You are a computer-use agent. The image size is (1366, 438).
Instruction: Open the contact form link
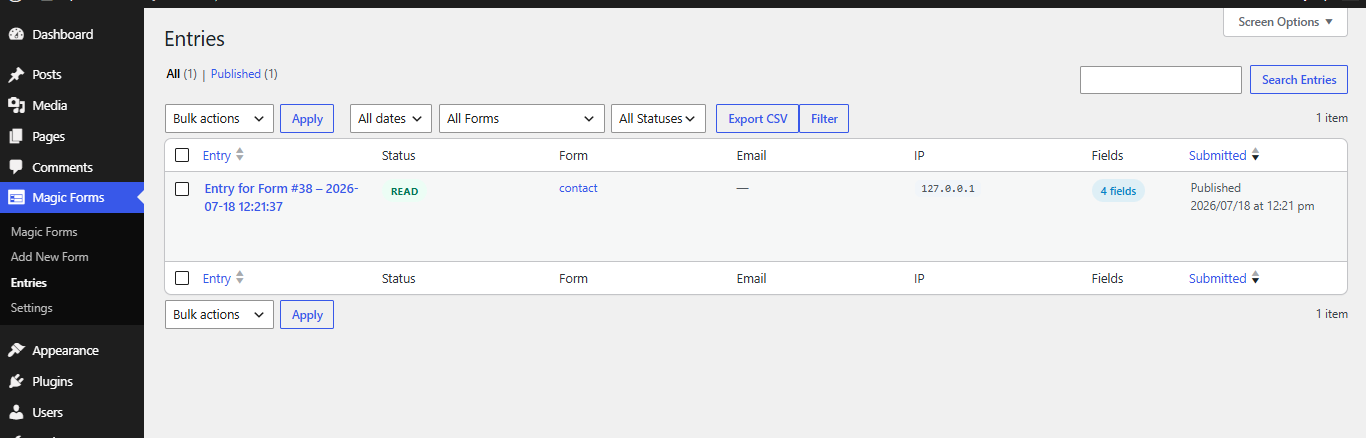[578, 188]
